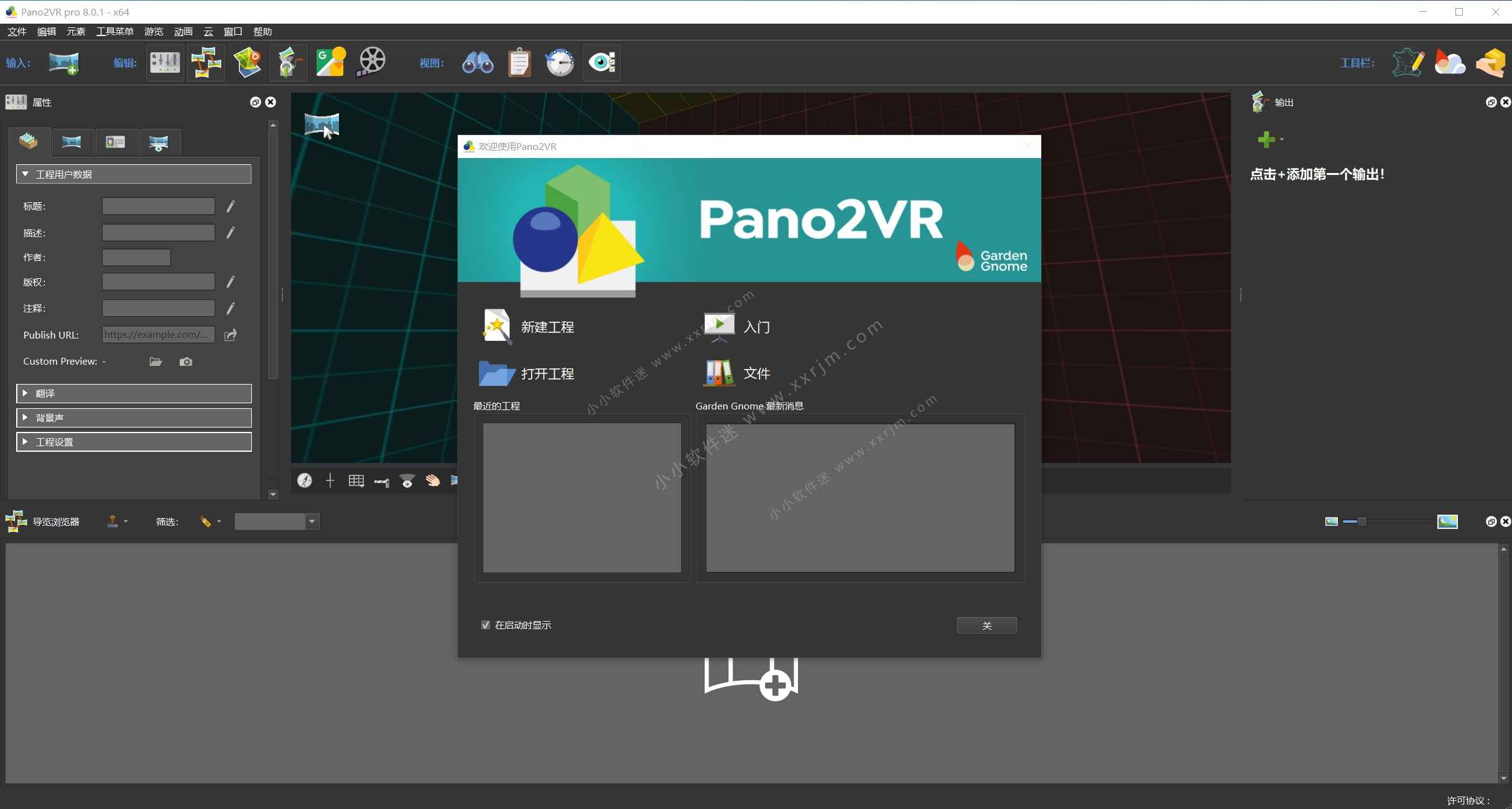The height and width of the screenshot is (809, 1512).
Task: Select hand drag mode icon in viewer
Action: click(x=432, y=480)
